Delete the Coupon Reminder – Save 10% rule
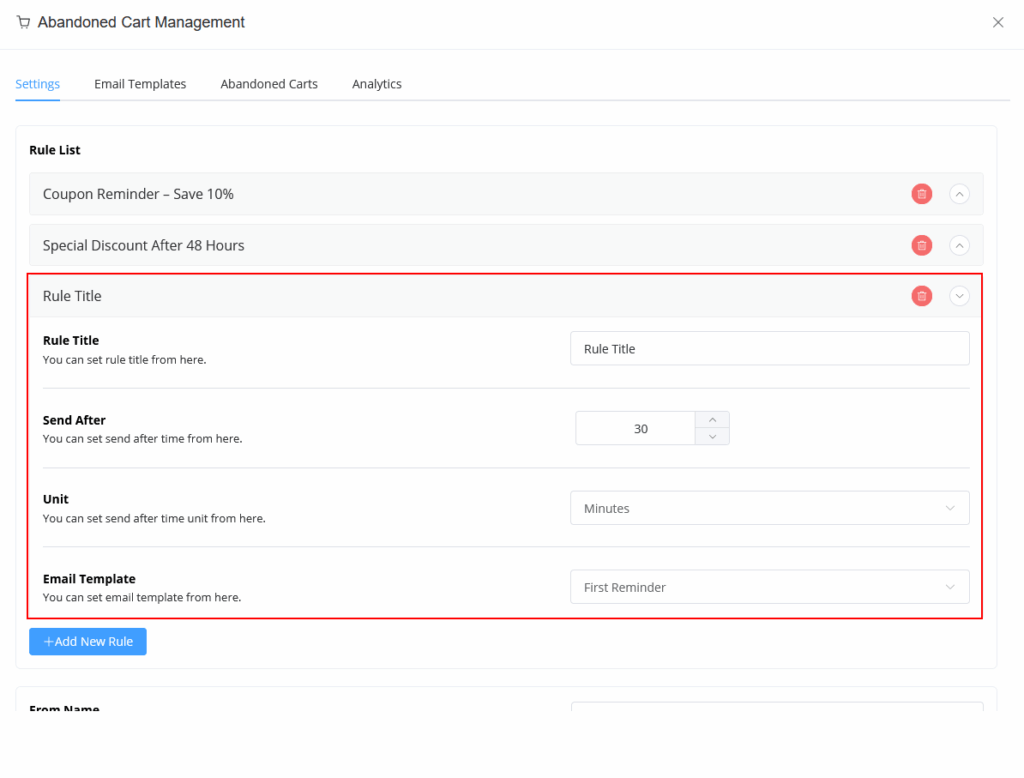Screen dimensions: 1024x778 921,194
